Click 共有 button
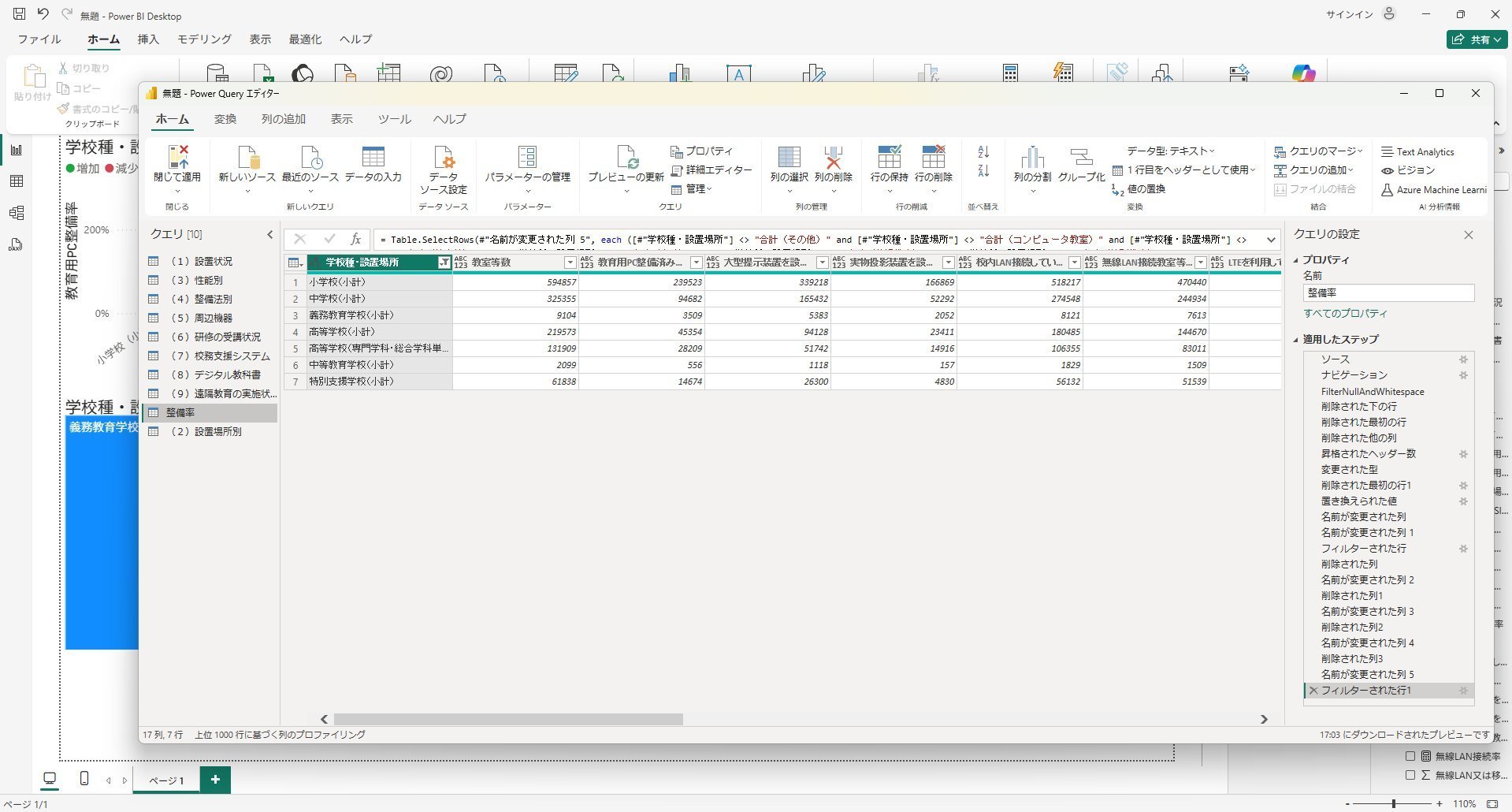The height and width of the screenshot is (812, 1512). coord(1477,39)
